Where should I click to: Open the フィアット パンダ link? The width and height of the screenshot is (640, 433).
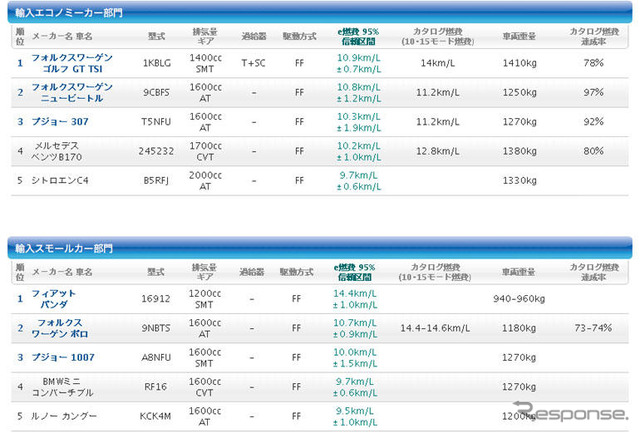pyautogui.click(x=53, y=299)
